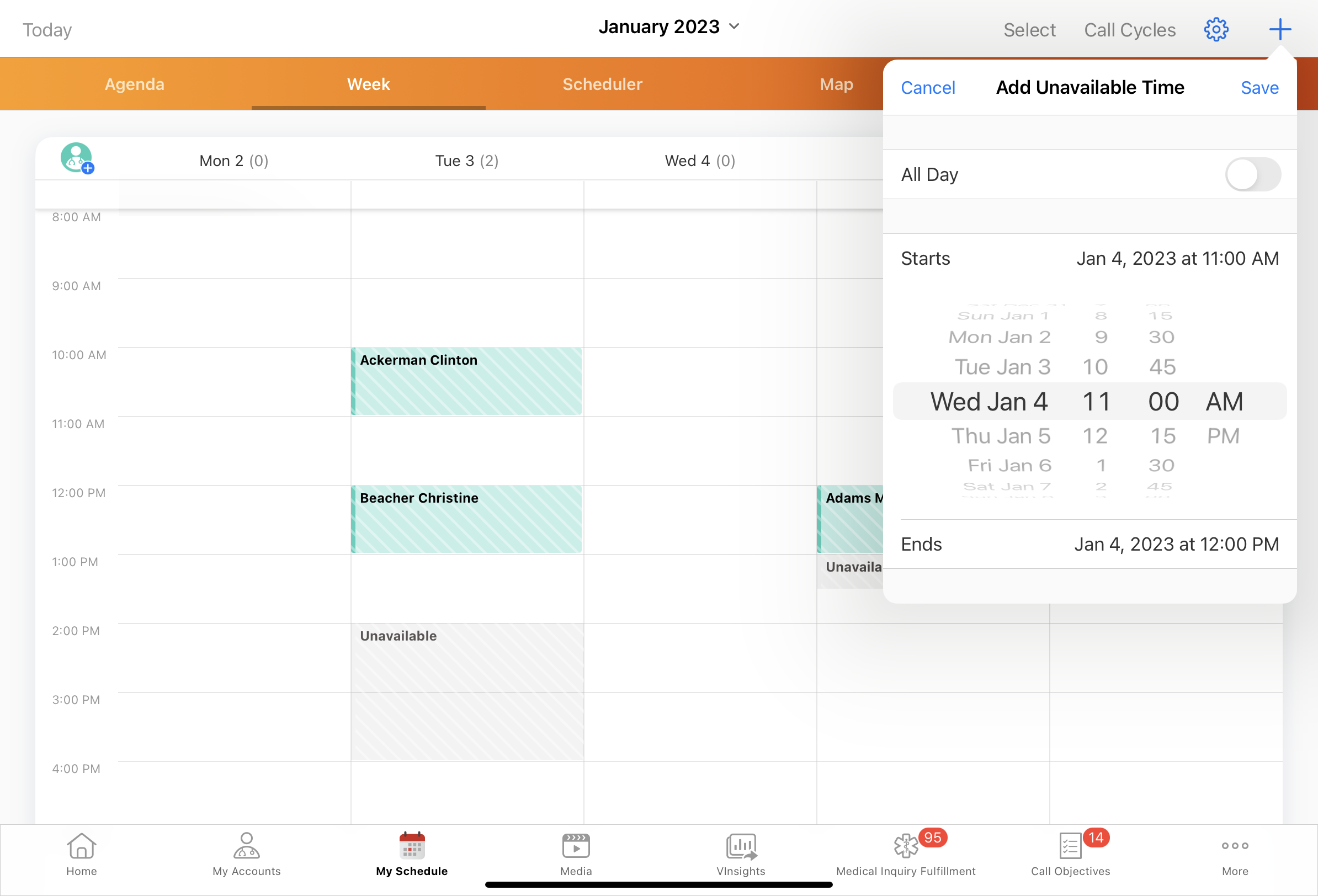Open the Home tab icon
Viewport: 1318px width, 896px height.
81,846
